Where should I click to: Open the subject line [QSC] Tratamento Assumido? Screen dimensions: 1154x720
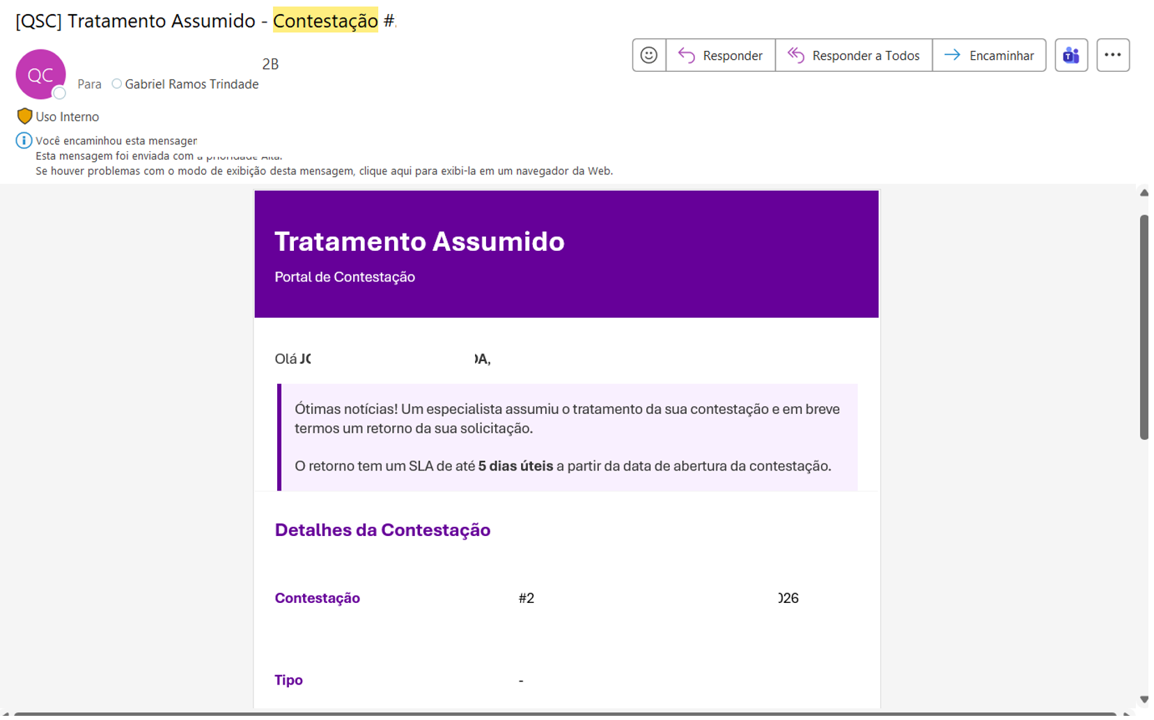[x=130, y=19]
